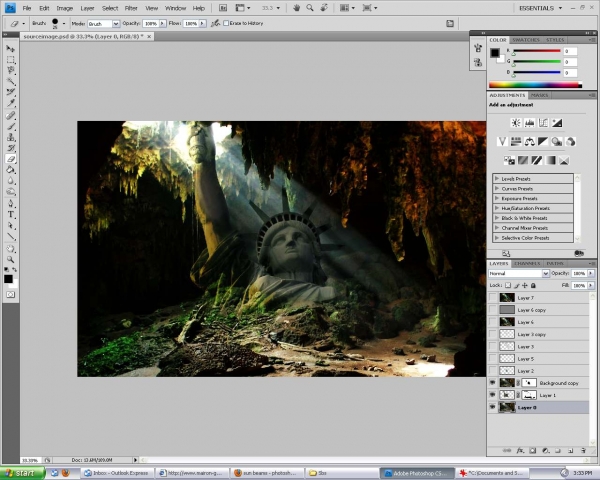
Task: Add an Exposure adjustment
Action: pyautogui.click(x=557, y=123)
